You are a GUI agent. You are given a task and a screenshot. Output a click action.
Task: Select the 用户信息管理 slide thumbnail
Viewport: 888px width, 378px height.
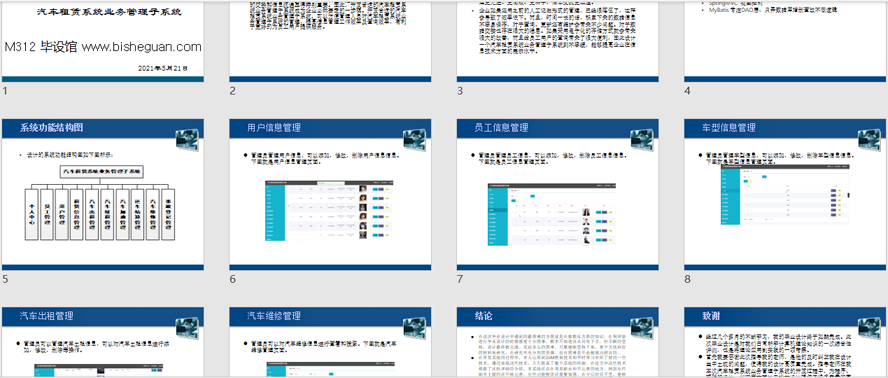click(330, 194)
